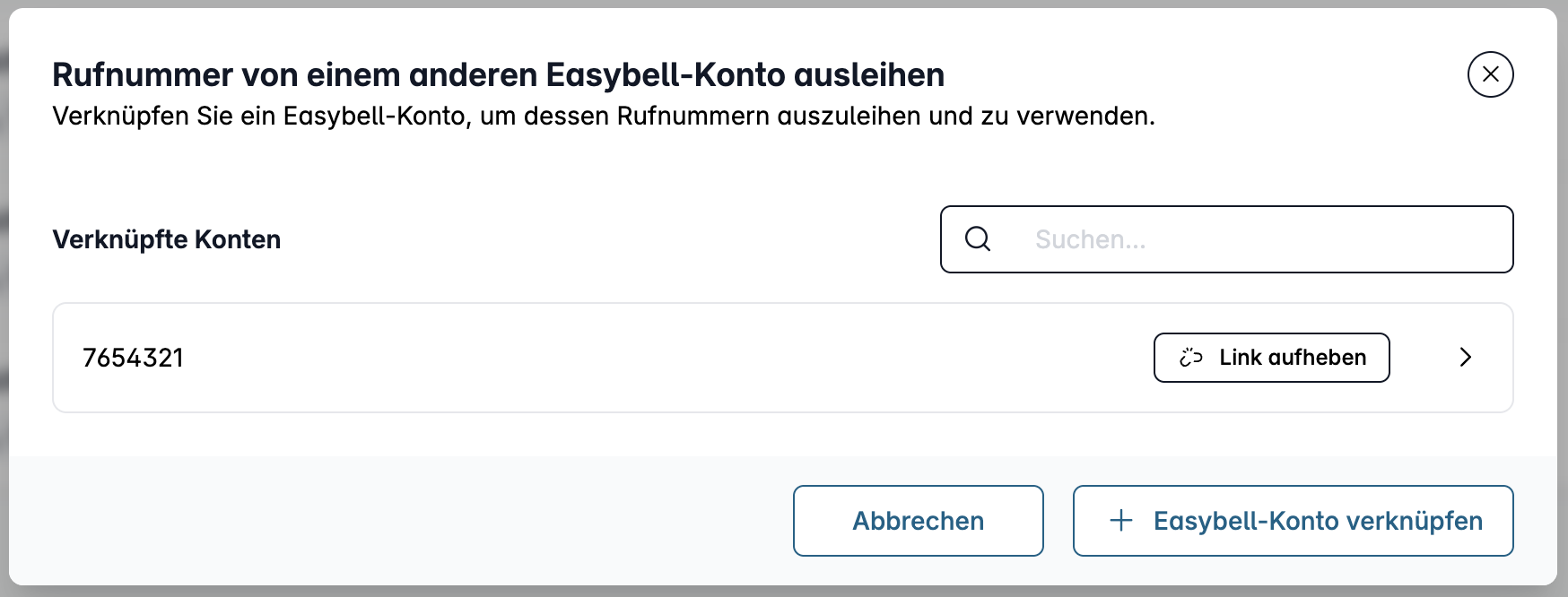Click the Verknüpfen Sie ein Easybell-Konto description

[x=604, y=117]
